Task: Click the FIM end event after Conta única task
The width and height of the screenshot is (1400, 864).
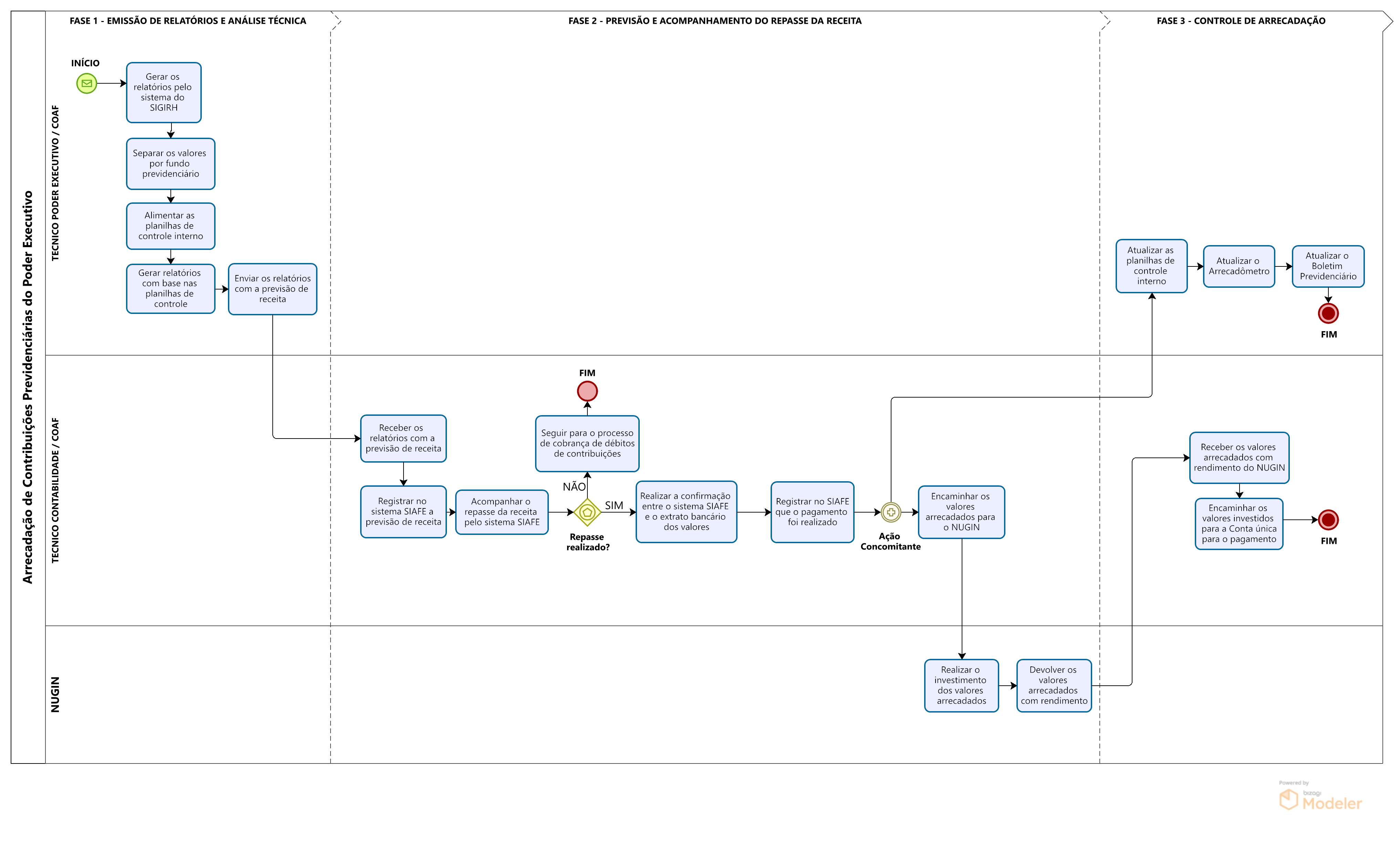Action: (1328, 520)
